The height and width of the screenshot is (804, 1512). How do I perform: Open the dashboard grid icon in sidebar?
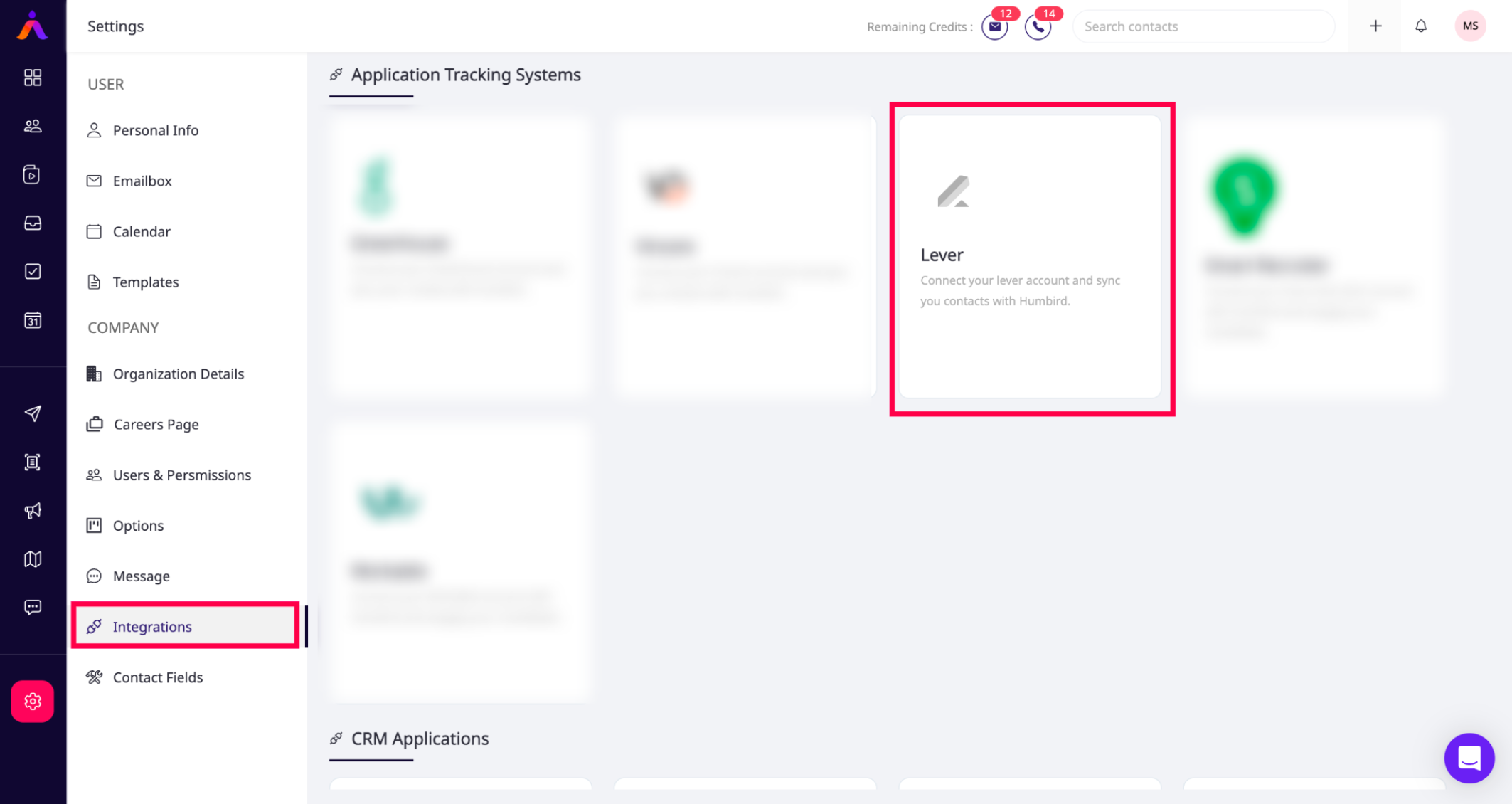click(32, 78)
